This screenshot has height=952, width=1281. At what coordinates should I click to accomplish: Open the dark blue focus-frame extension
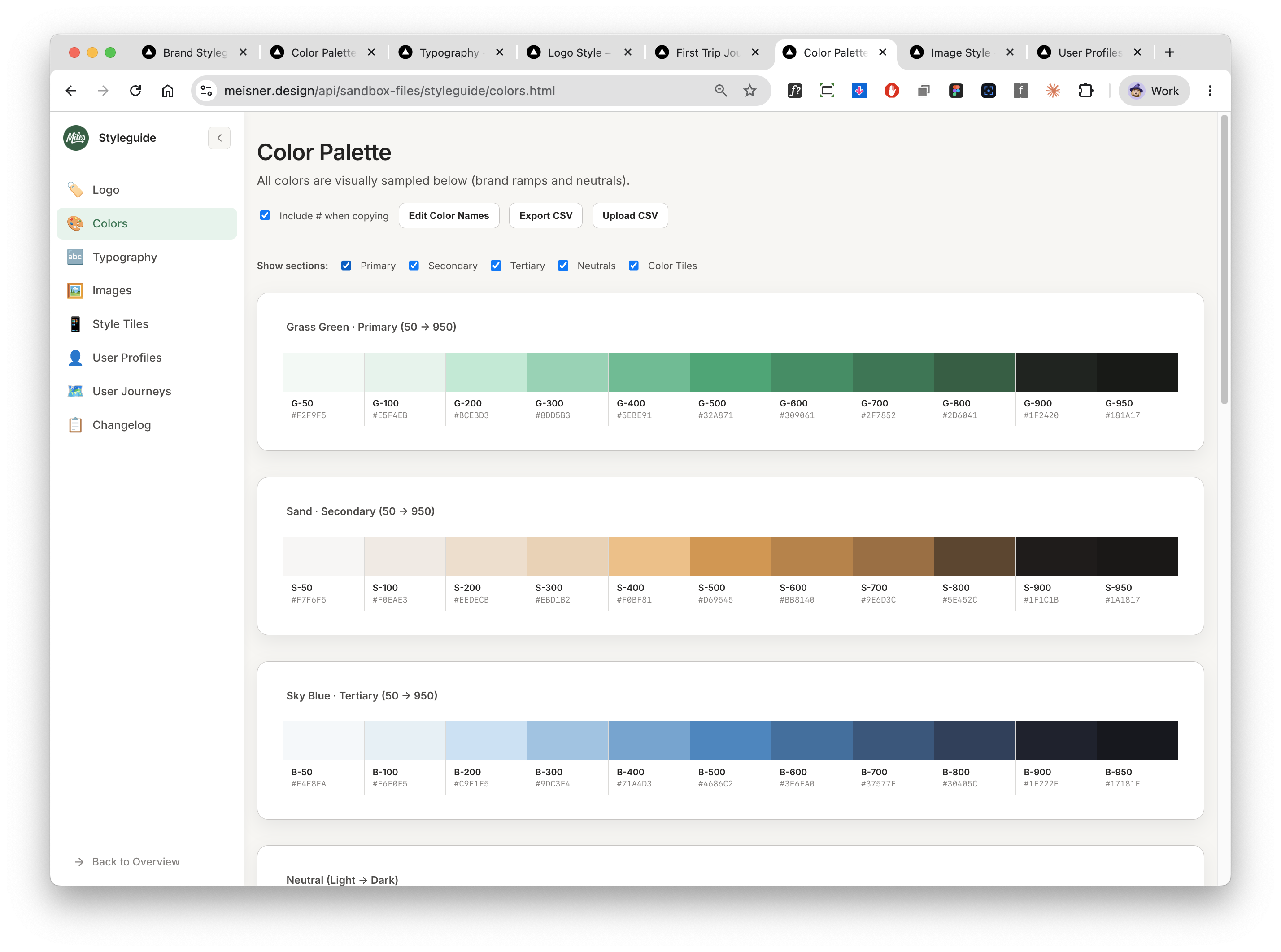tap(988, 91)
